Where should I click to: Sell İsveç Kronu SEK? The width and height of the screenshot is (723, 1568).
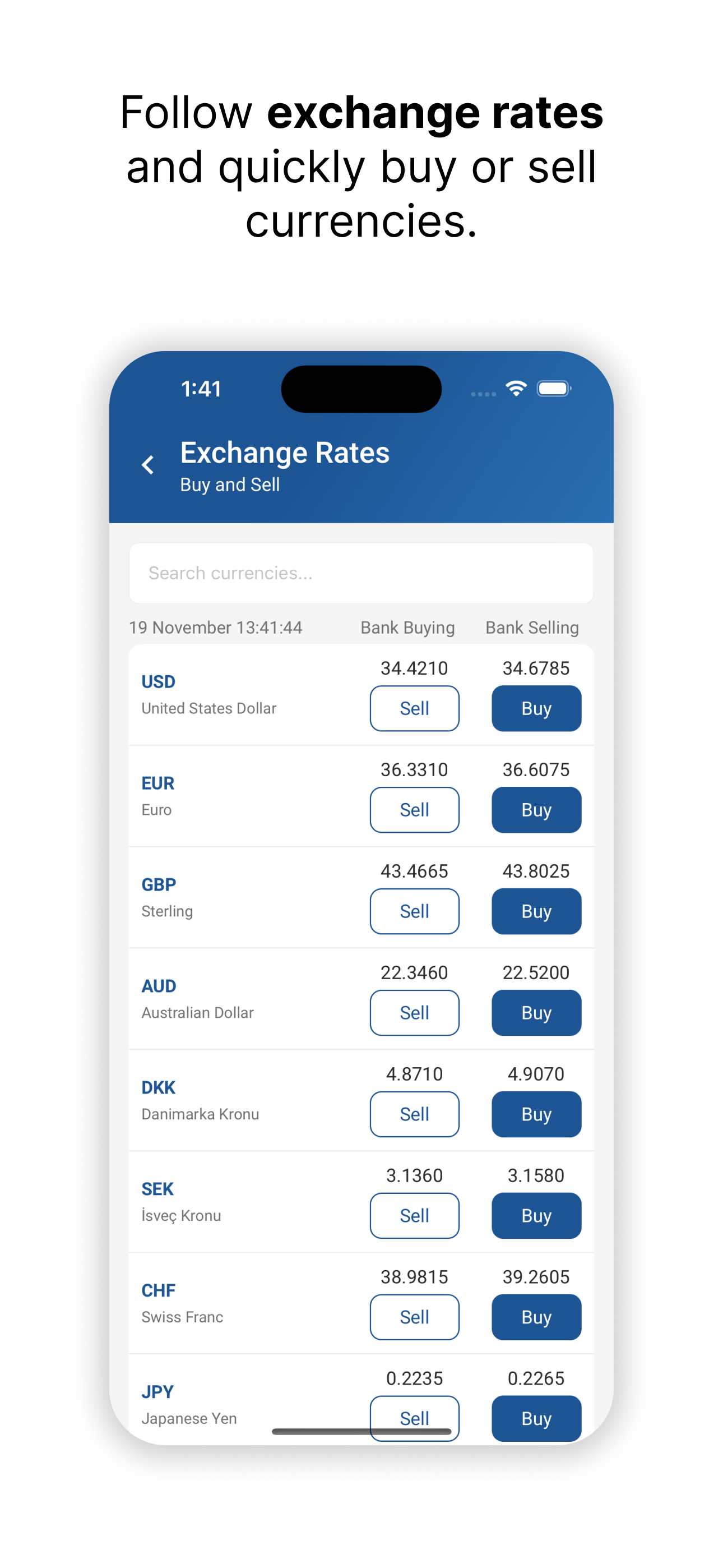414,1216
